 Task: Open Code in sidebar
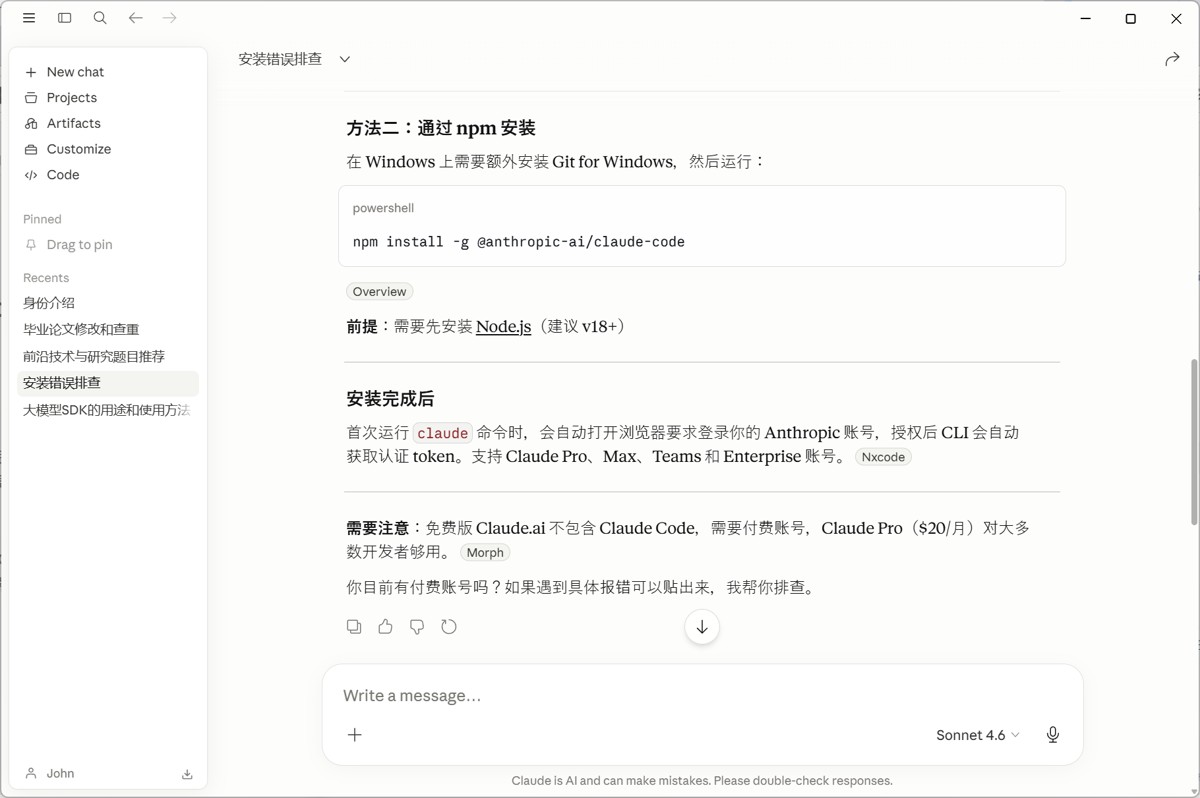coord(108,175)
